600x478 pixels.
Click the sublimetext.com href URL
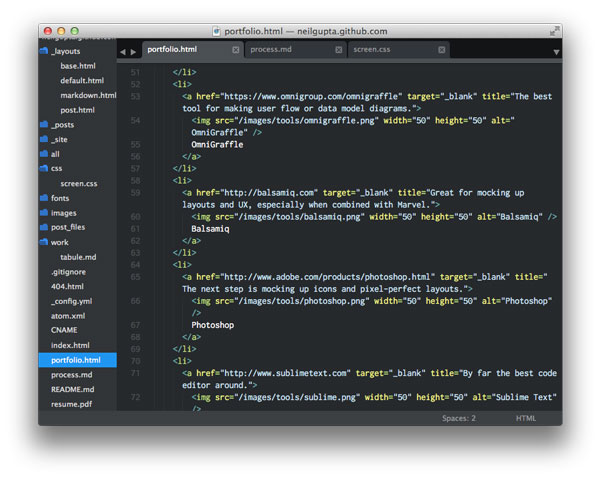pos(285,373)
